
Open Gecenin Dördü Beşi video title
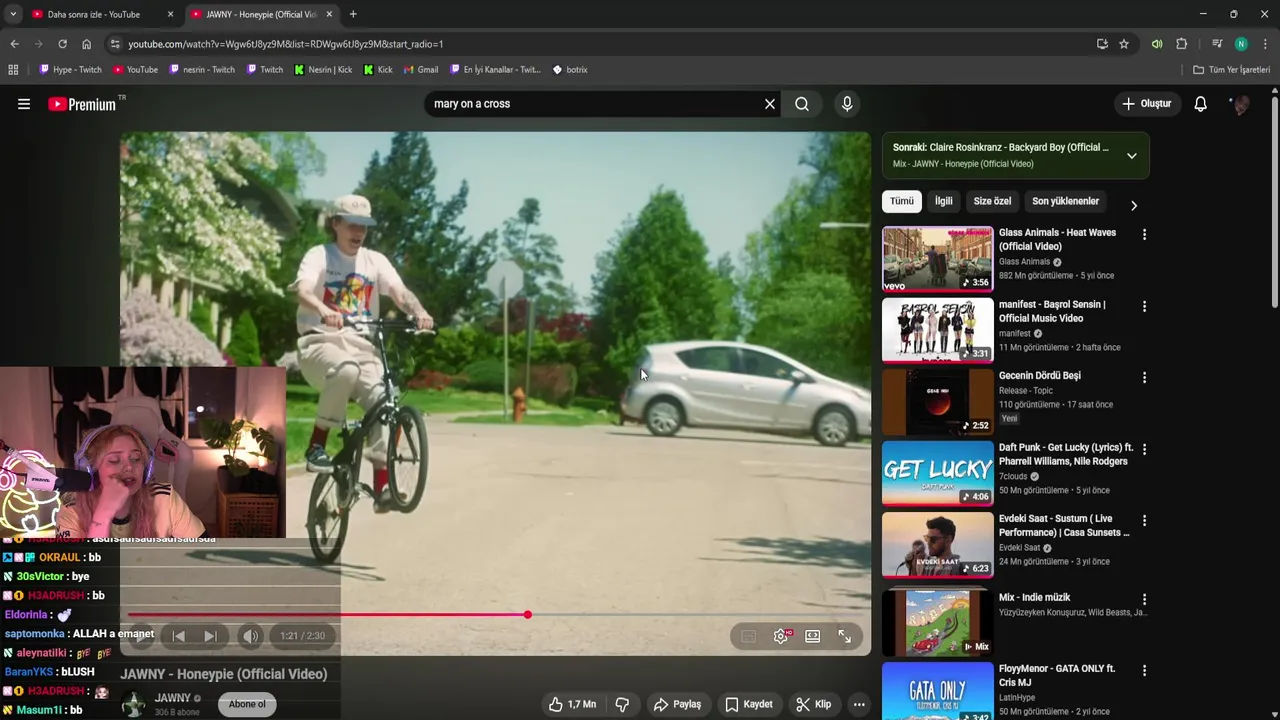[x=1039, y=376]
